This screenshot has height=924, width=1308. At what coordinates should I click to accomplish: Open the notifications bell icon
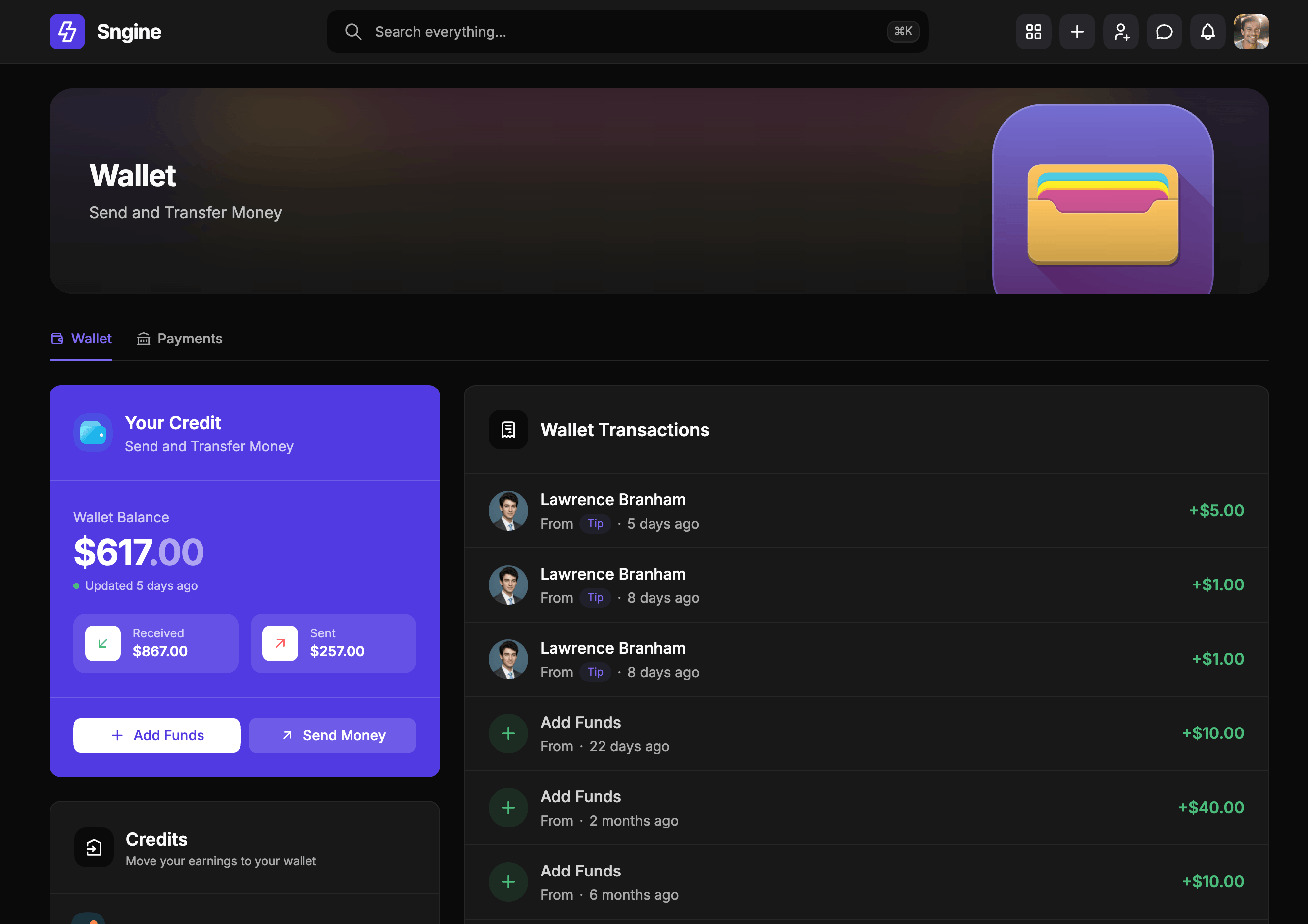point(1207,32)
